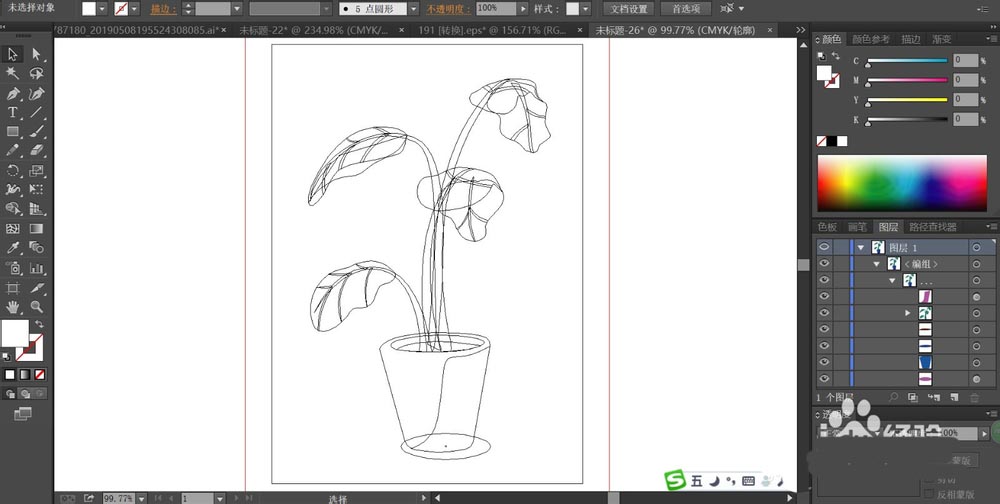This screenshot has width=1000, height=504.
Task: Select the Artboard tool
Action: tap(13, 288)
